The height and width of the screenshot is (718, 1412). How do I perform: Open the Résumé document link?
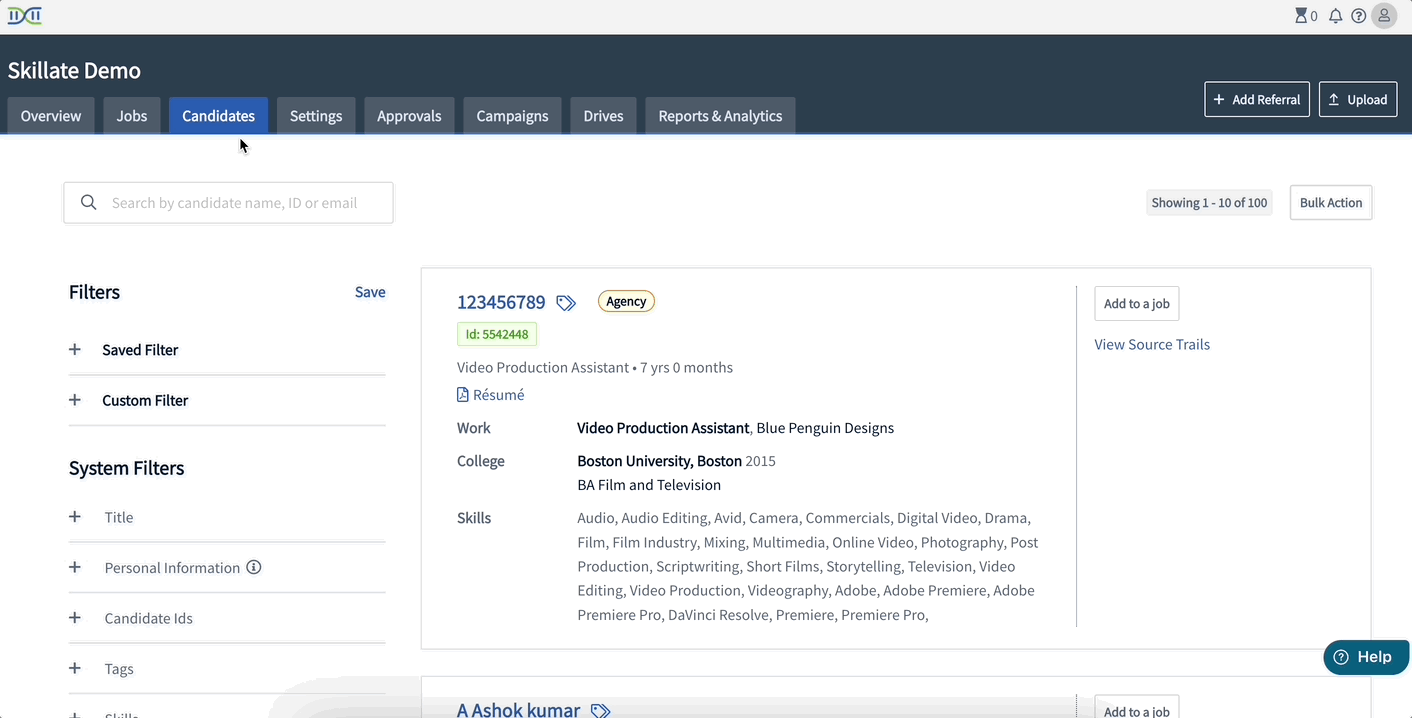tap(491, 395)
